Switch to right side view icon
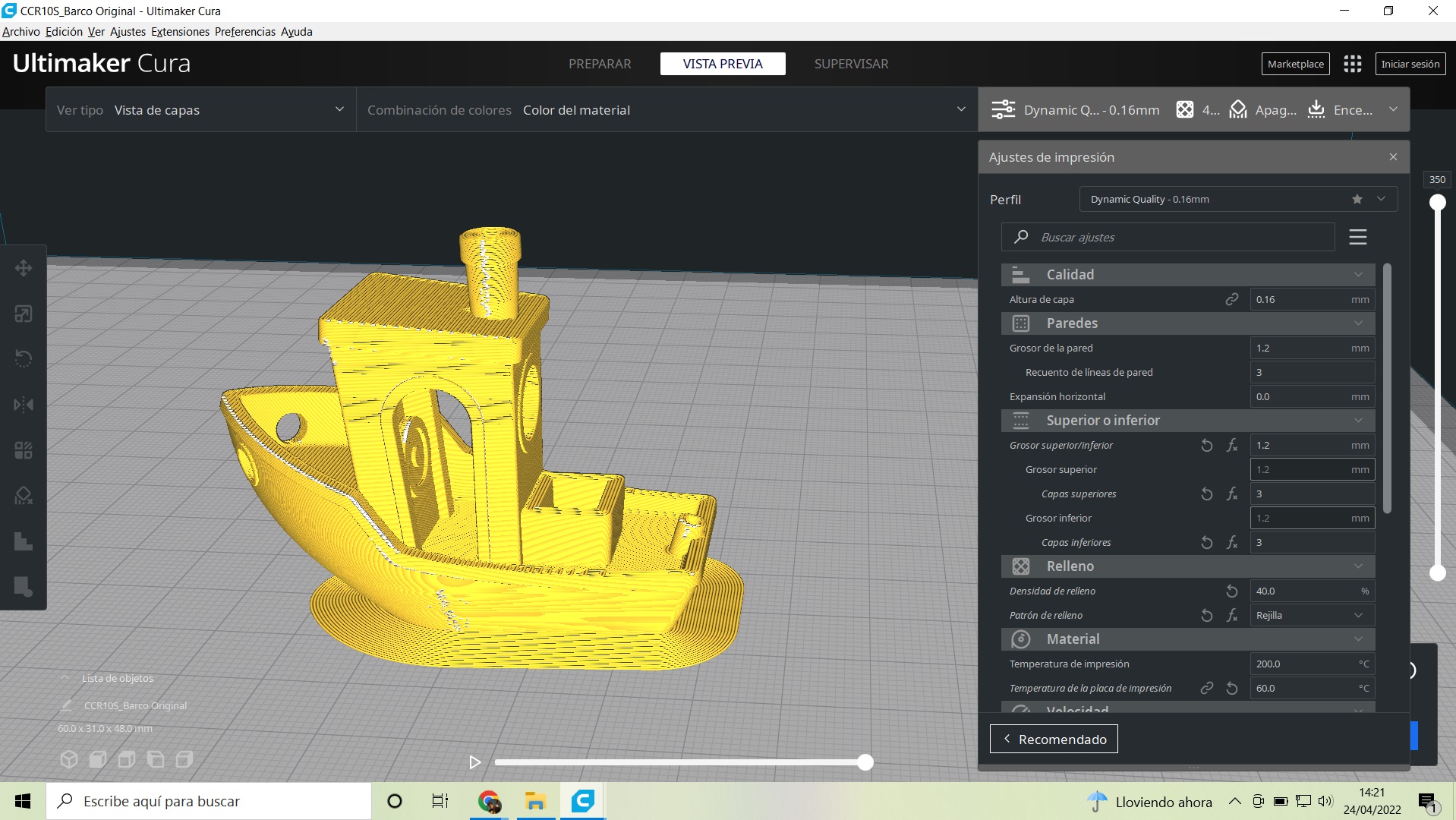 coord(184,759)
